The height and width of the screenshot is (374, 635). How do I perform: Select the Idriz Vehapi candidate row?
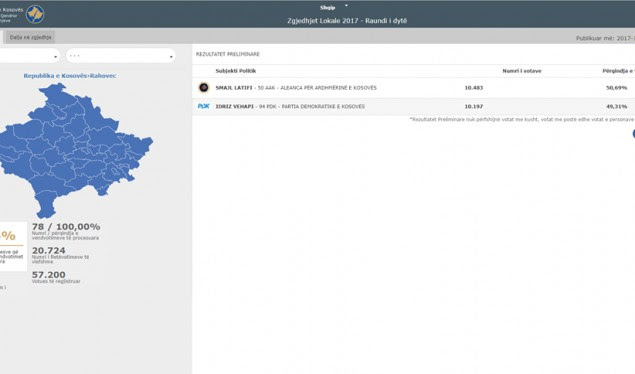pos(413,106)
